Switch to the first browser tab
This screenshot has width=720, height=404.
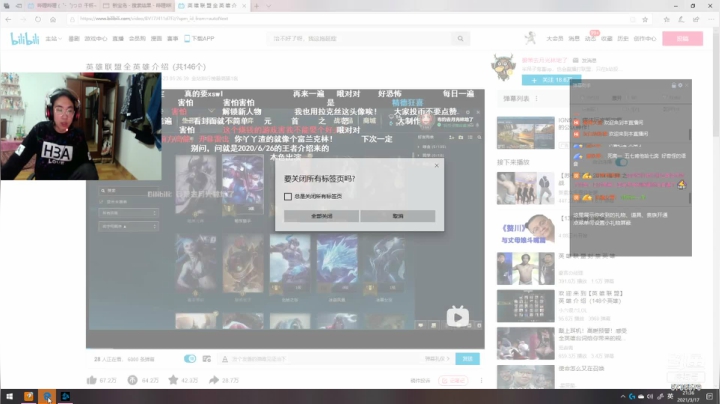click(x=62, y=6)
